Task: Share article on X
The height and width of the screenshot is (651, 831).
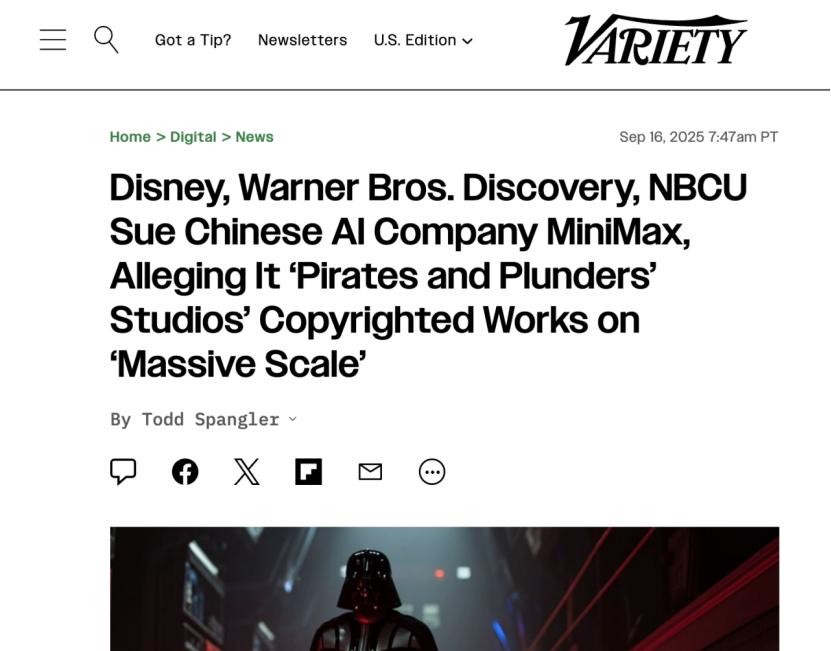Action: click(x=247, y=471)
